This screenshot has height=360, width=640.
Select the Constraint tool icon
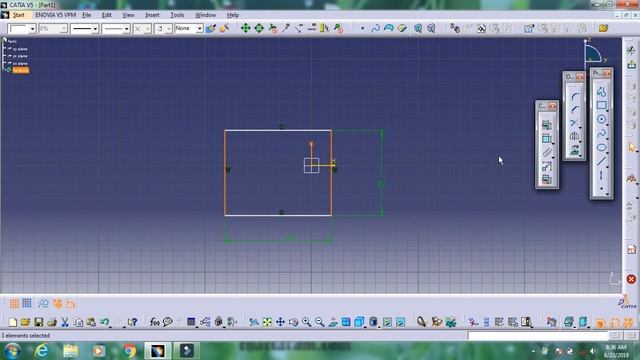click(547, 139)
